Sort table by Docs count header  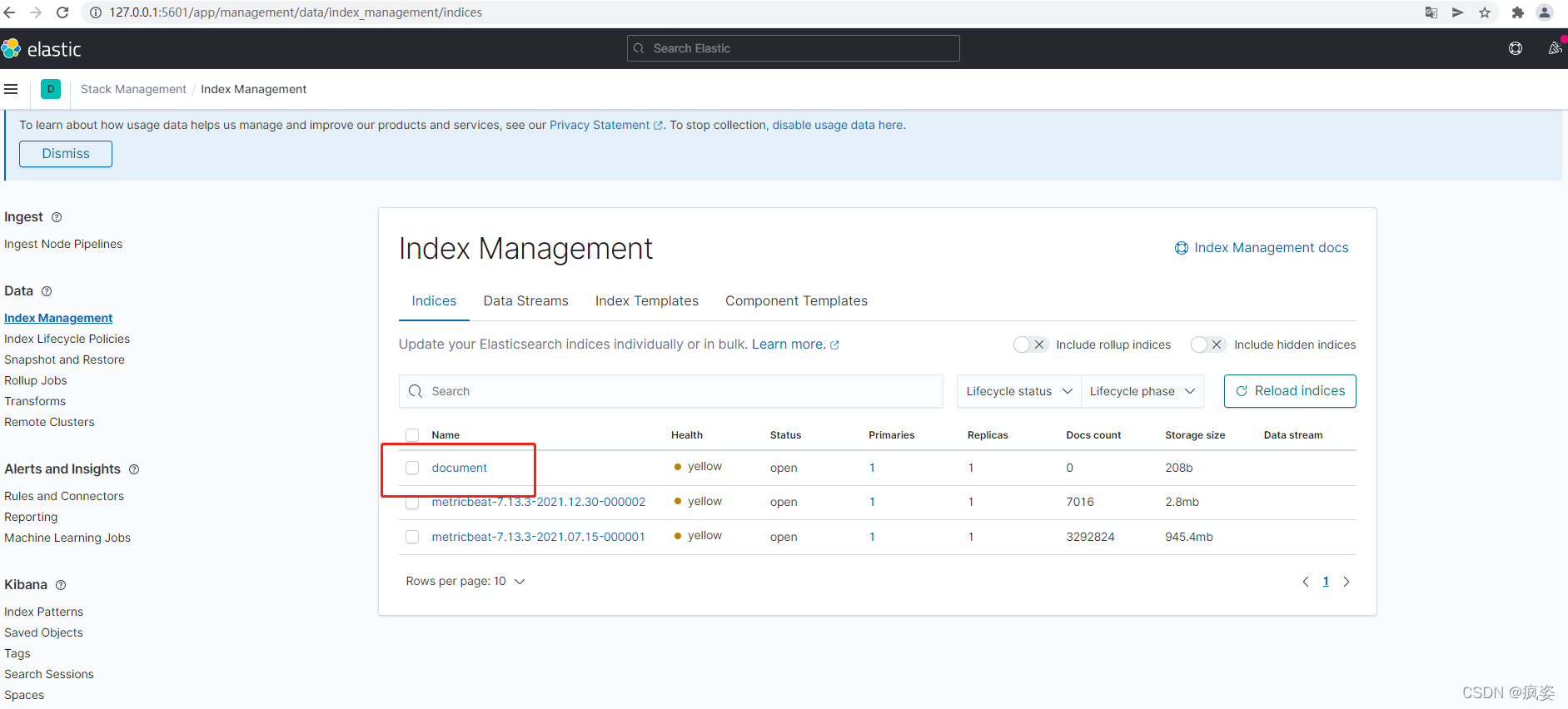pos(1093,435)
